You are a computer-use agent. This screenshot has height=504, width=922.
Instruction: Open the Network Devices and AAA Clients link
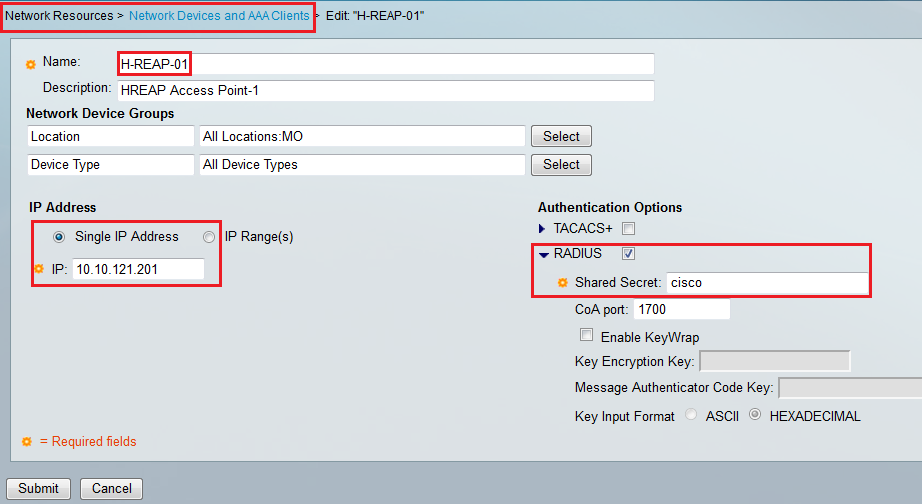[219, 16]
